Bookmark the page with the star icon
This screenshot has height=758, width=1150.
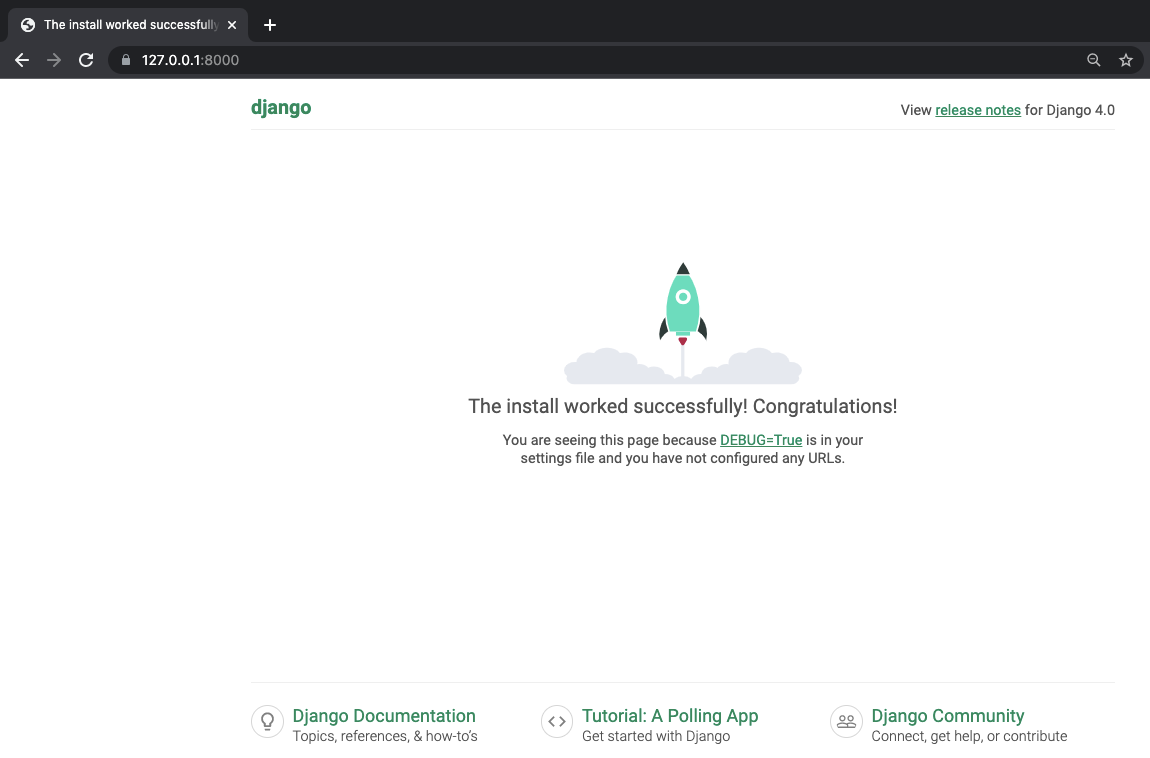point(1126,60)
